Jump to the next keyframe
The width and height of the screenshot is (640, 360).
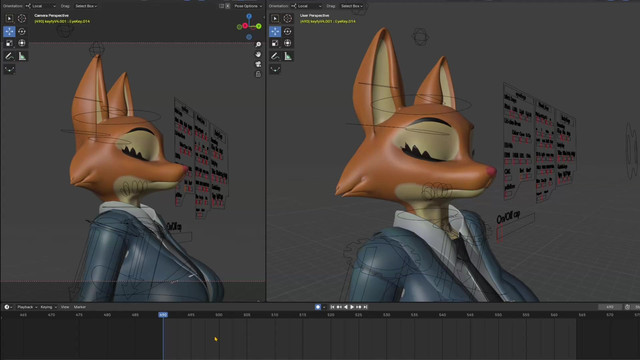[x=359, y=307]
